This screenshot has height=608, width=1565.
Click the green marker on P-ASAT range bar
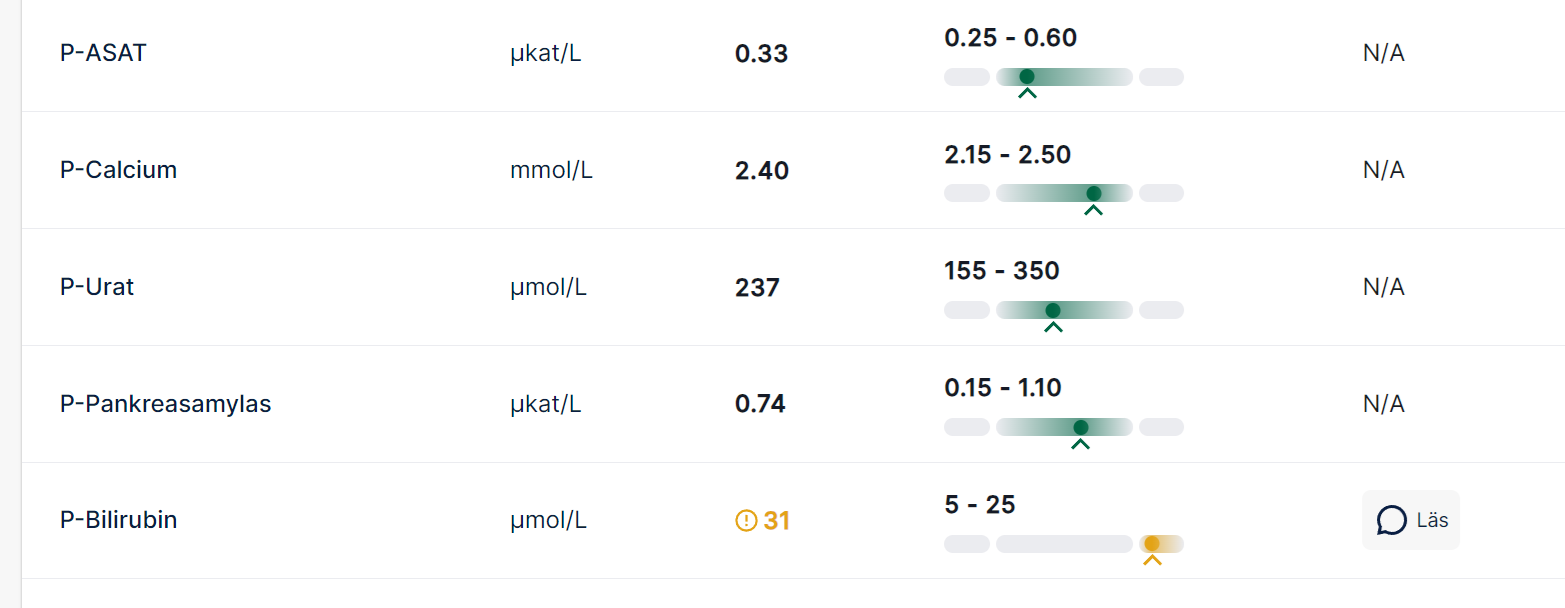pos(1027,77)
